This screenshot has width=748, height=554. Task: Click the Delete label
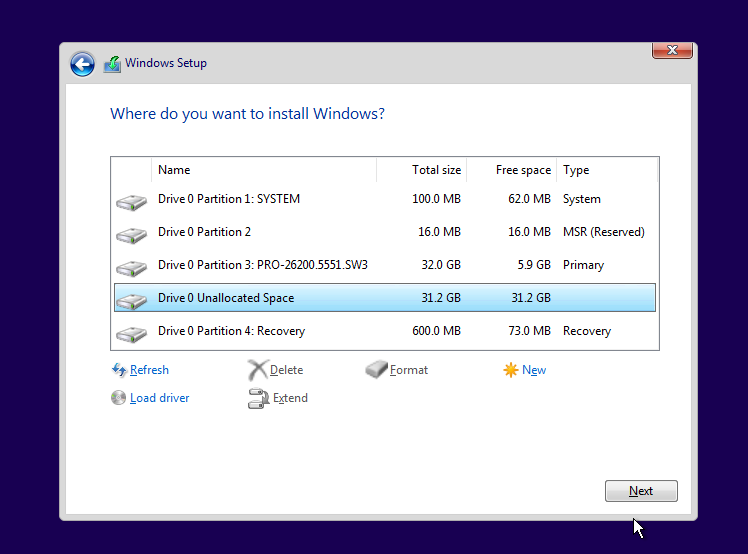click(x=286, y=370)
